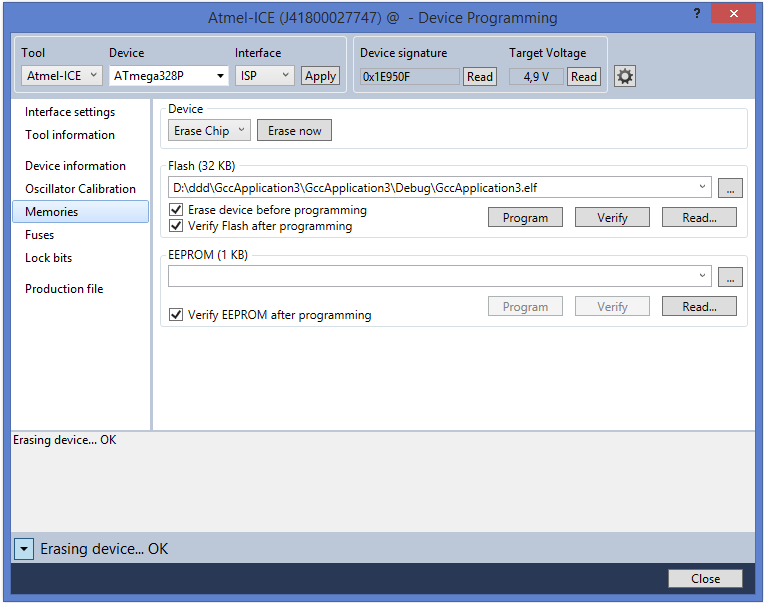Expand the status message arrow button
The image size is (764, 603).
click(23, 549)
